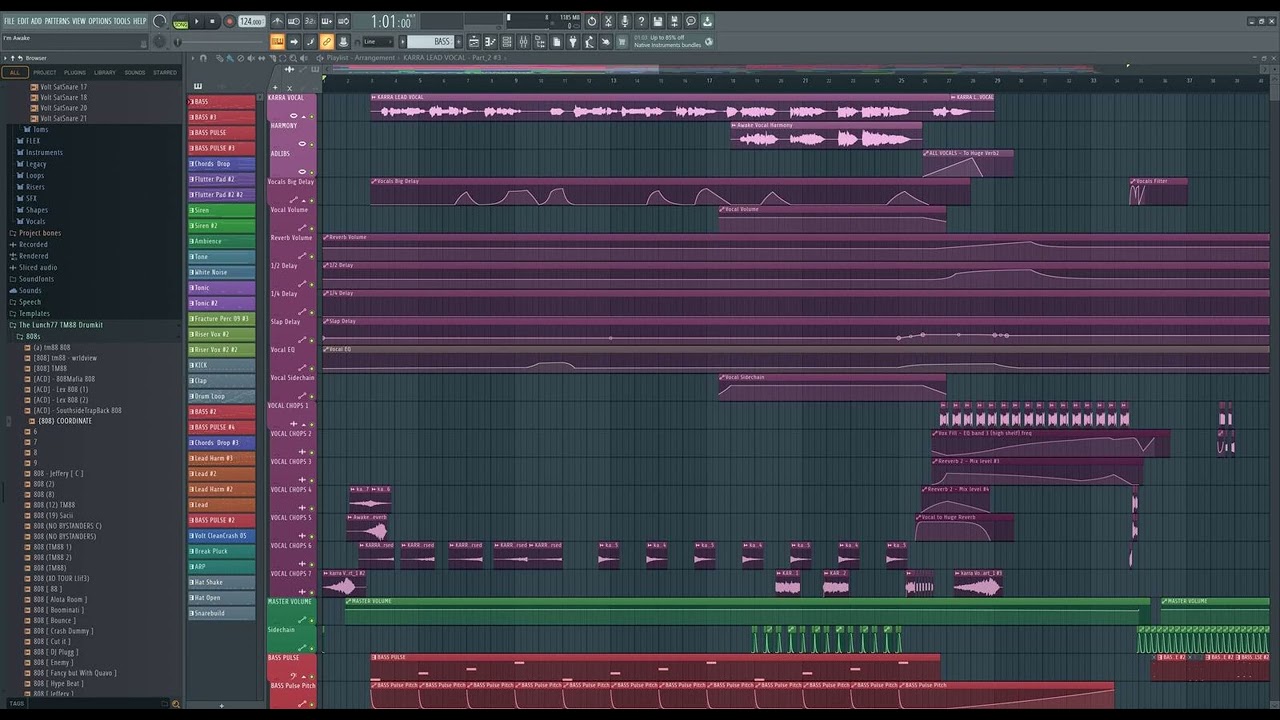Open the OPTIONS menu

100,21
